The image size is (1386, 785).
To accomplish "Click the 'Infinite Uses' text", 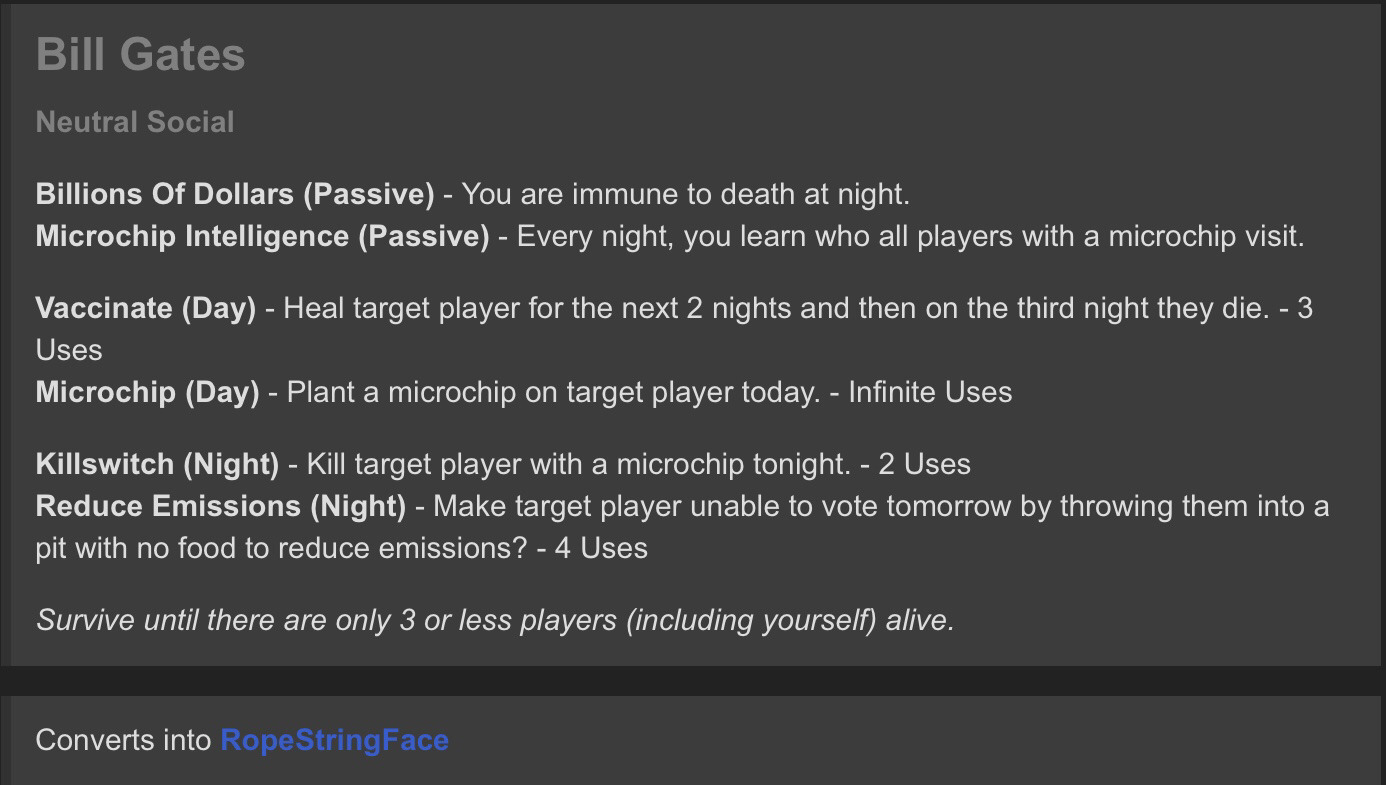I will pyautogui.click(x=930, y=392).
